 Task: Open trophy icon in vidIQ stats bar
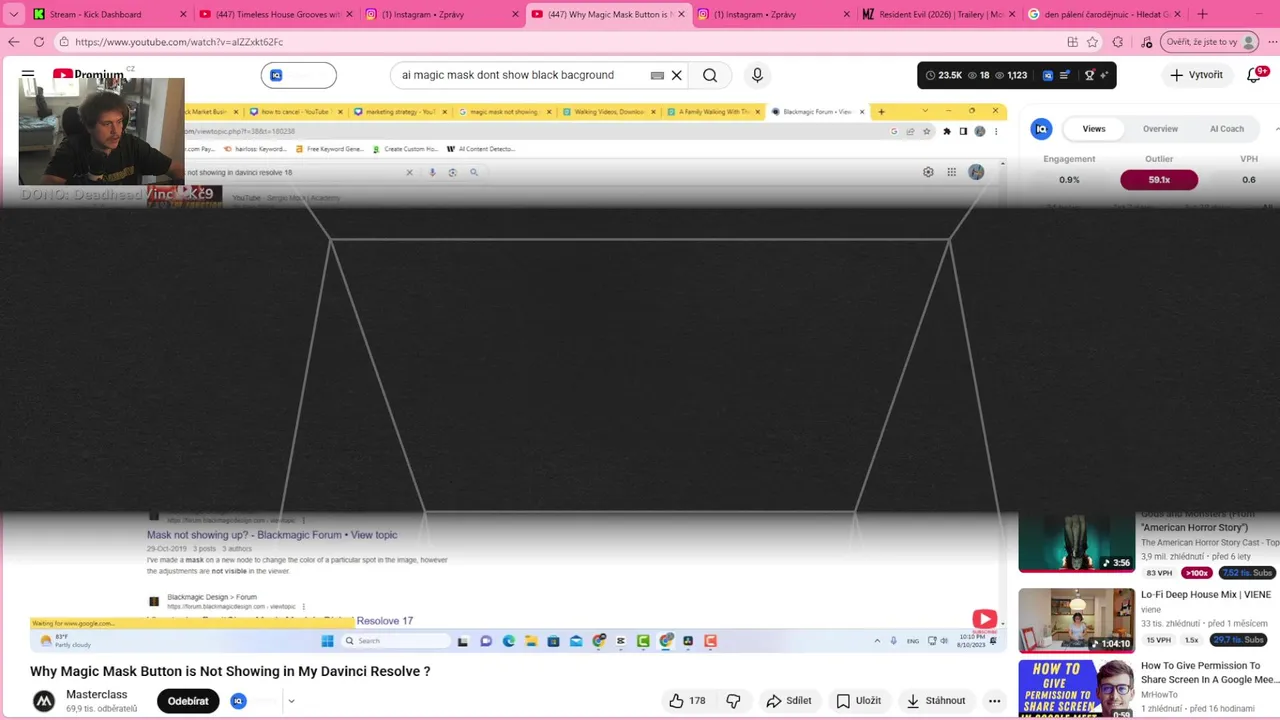point(1089,75)
